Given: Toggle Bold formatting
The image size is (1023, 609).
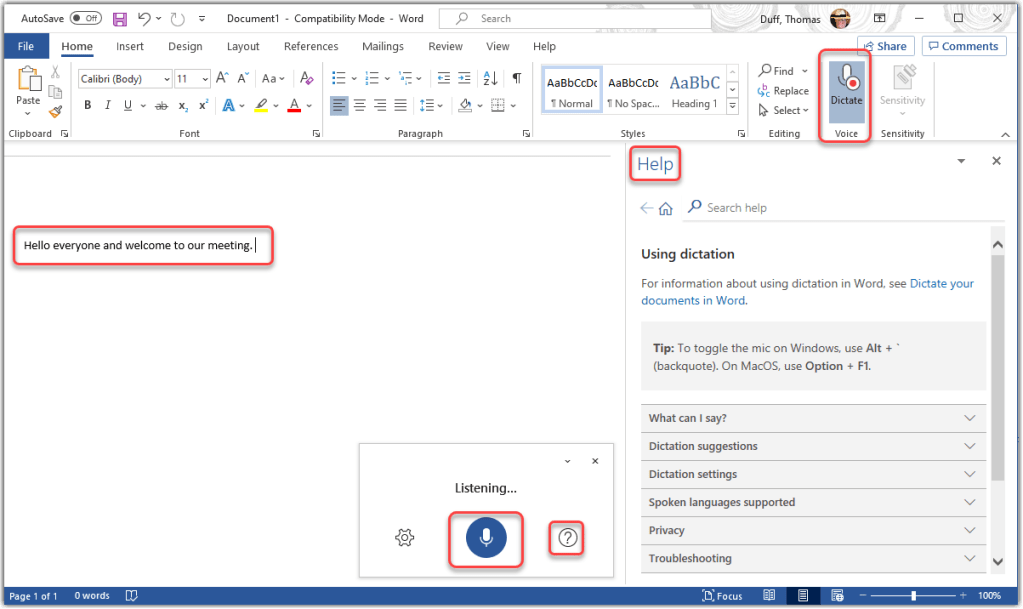Looking at the screenshot, I should (88, 105).
